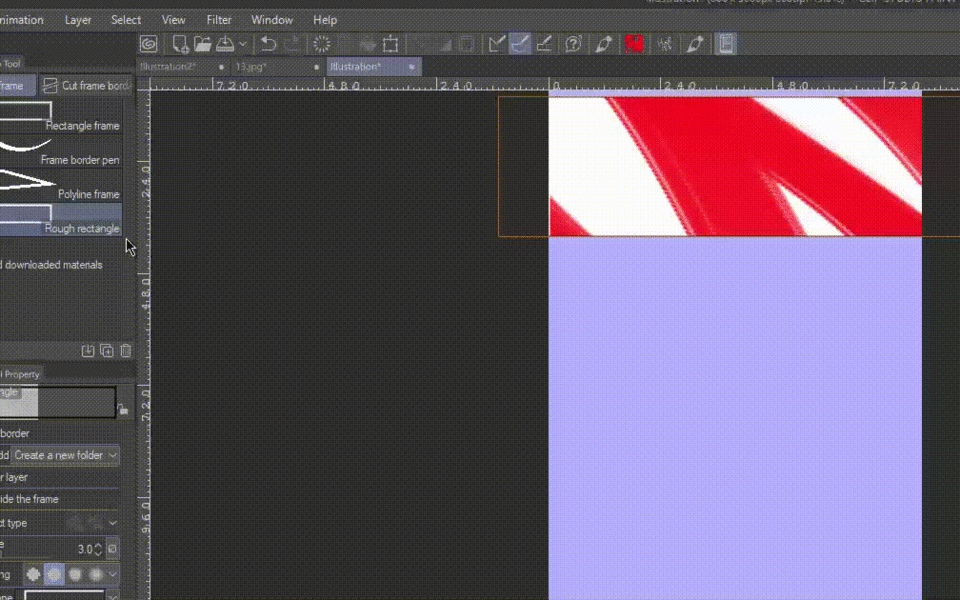Viewport: 960px width, 600px height.
Task: Click the import sub tool icon
Action: 88,351
